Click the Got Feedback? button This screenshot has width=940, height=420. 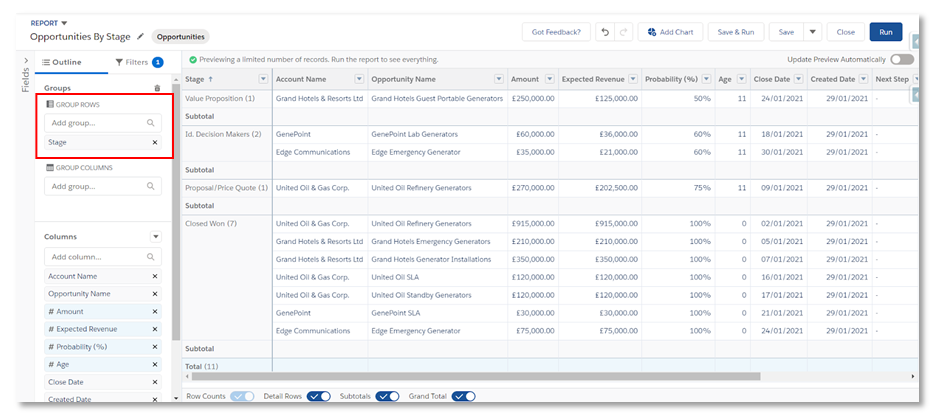(556, 32)
